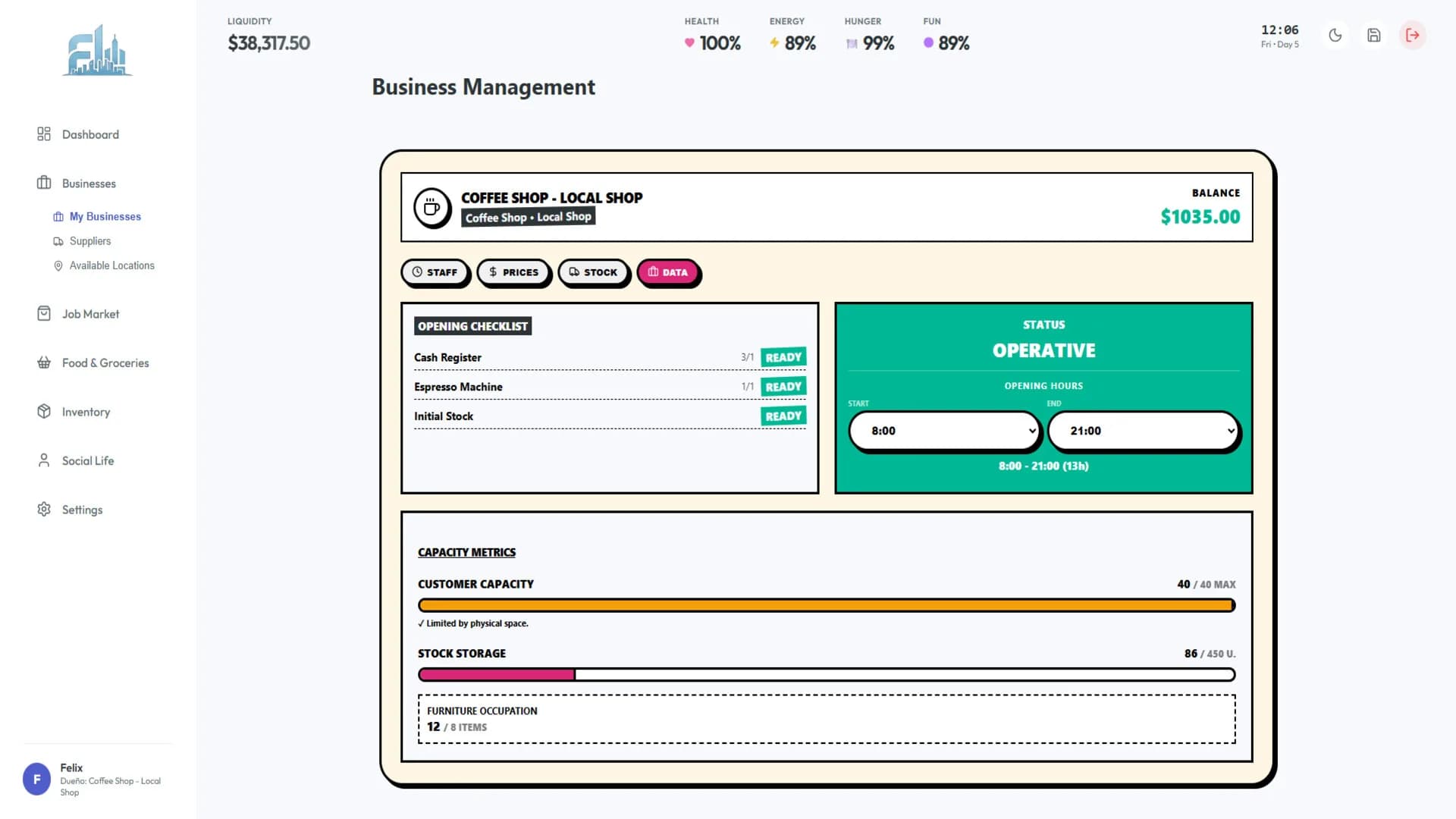
Task: Click the Job Market bag icon
Action: pos(44,314)
